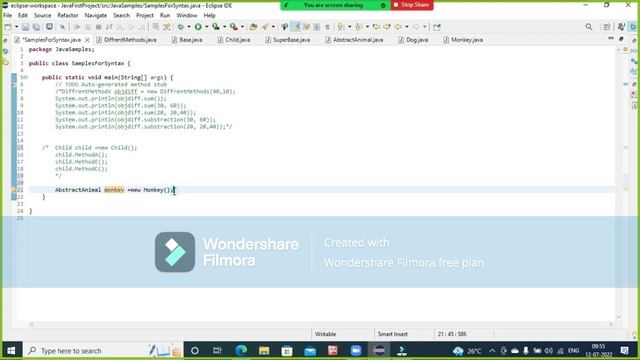The width and height of the screenshot is (640, 360).
Task: Click the Forward navigation arrow icon
Action: [x=416, y=27]
